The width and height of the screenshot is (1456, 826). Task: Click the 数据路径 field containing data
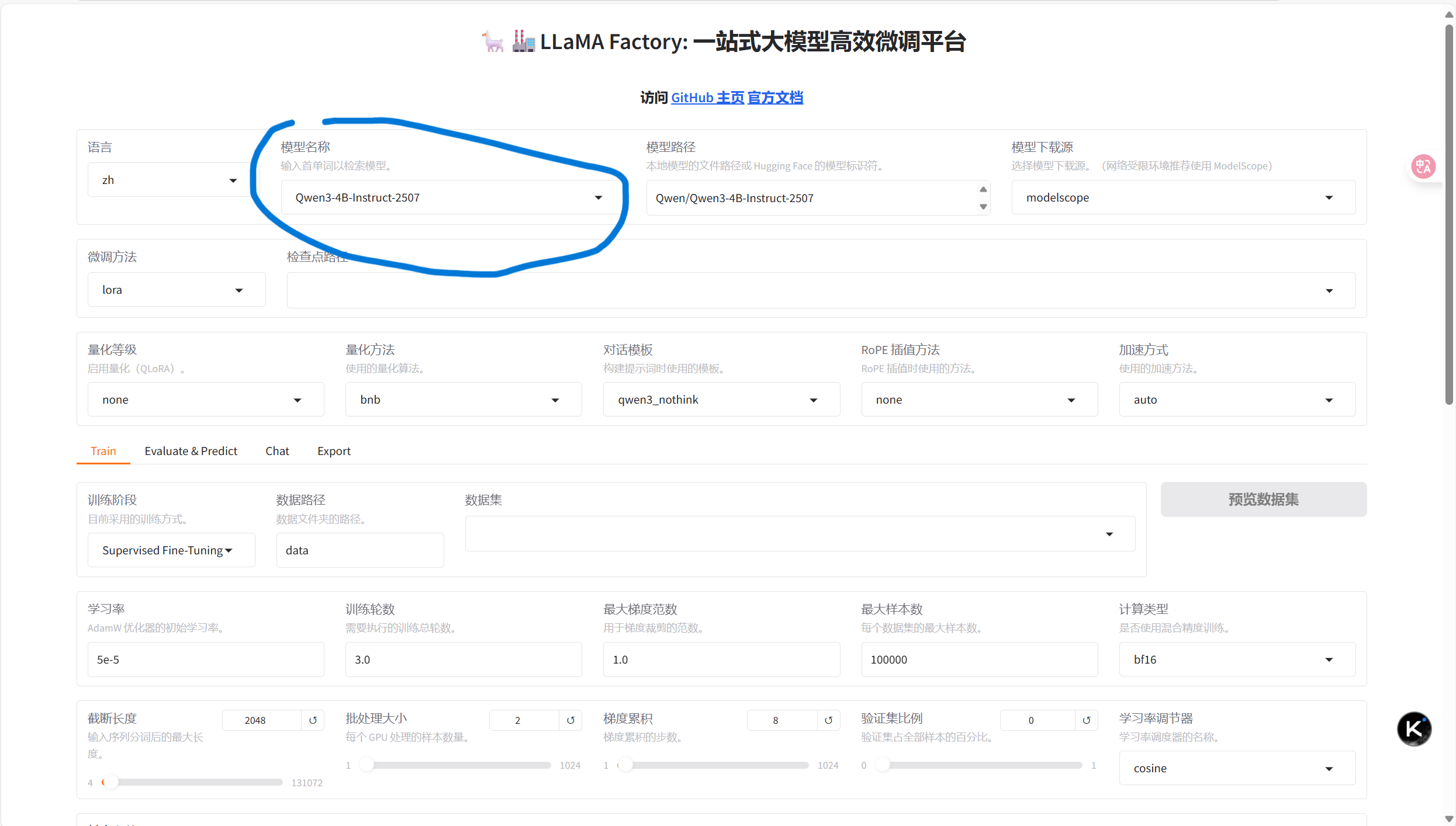360,550
